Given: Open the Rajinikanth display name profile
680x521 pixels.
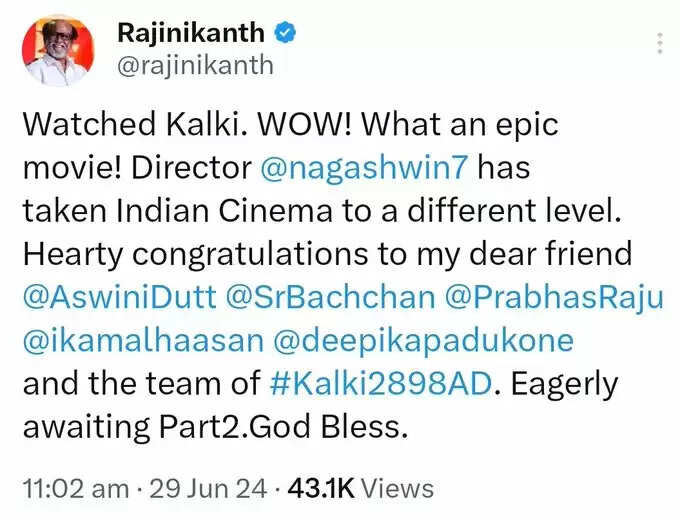Looking at the screenshot, I should point(191,33).
